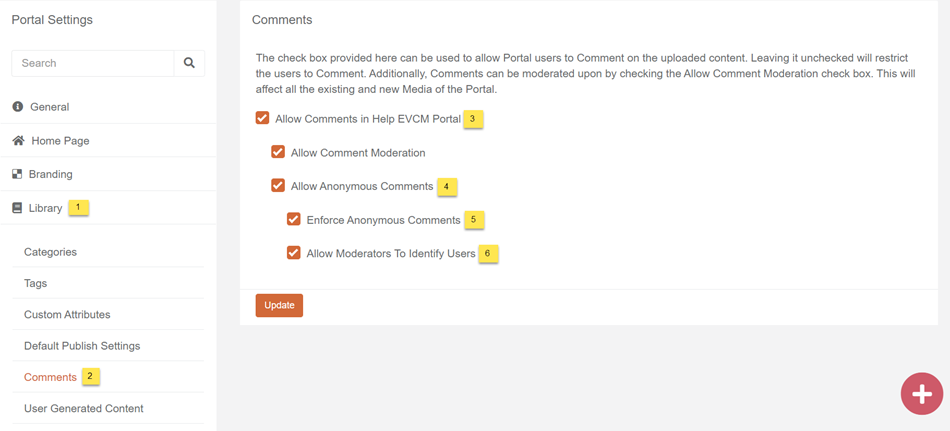
Task: Disable Enforce Anonymous Comments checkbox
Action: point(294,219)
